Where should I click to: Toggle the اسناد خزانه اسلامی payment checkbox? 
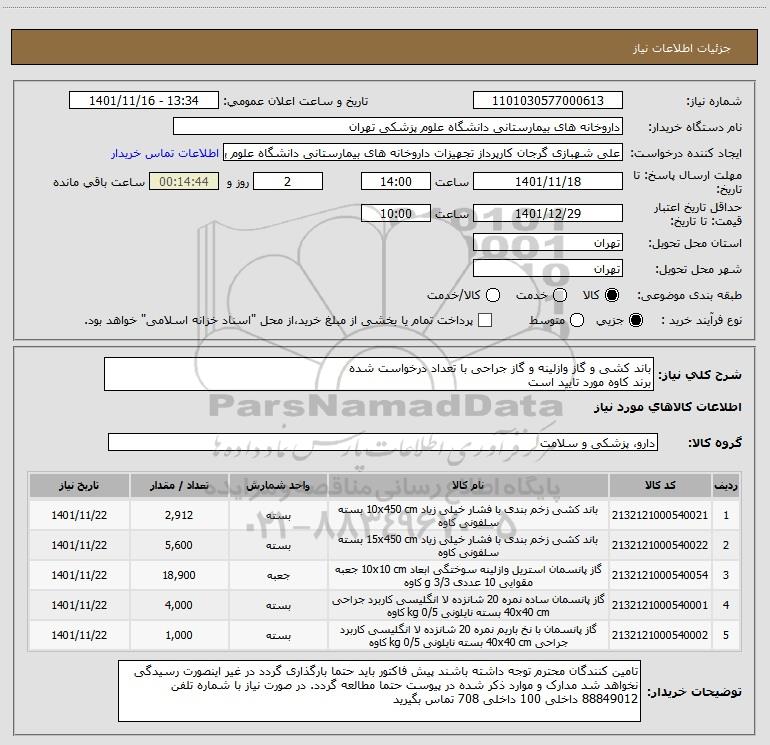click(x=485, y=320)
